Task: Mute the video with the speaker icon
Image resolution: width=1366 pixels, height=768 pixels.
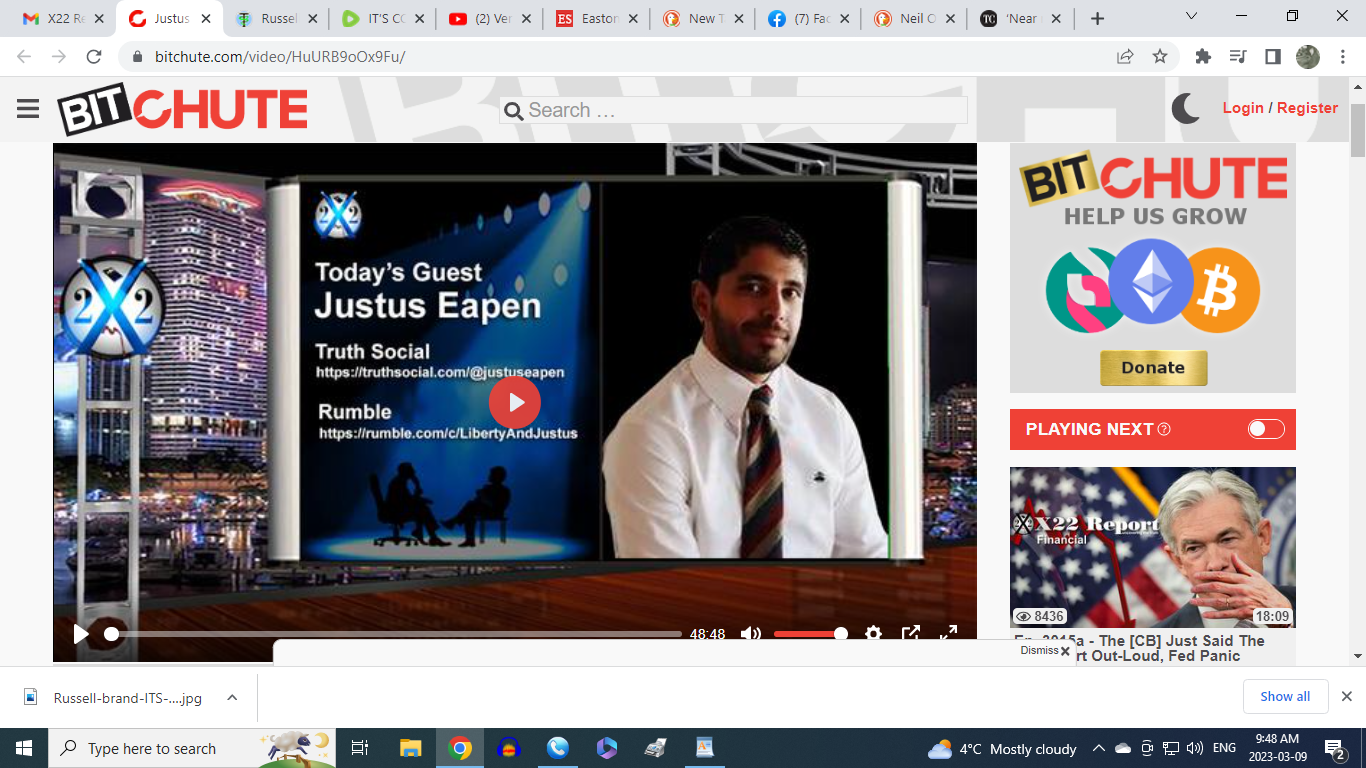Action: (750, 634)
